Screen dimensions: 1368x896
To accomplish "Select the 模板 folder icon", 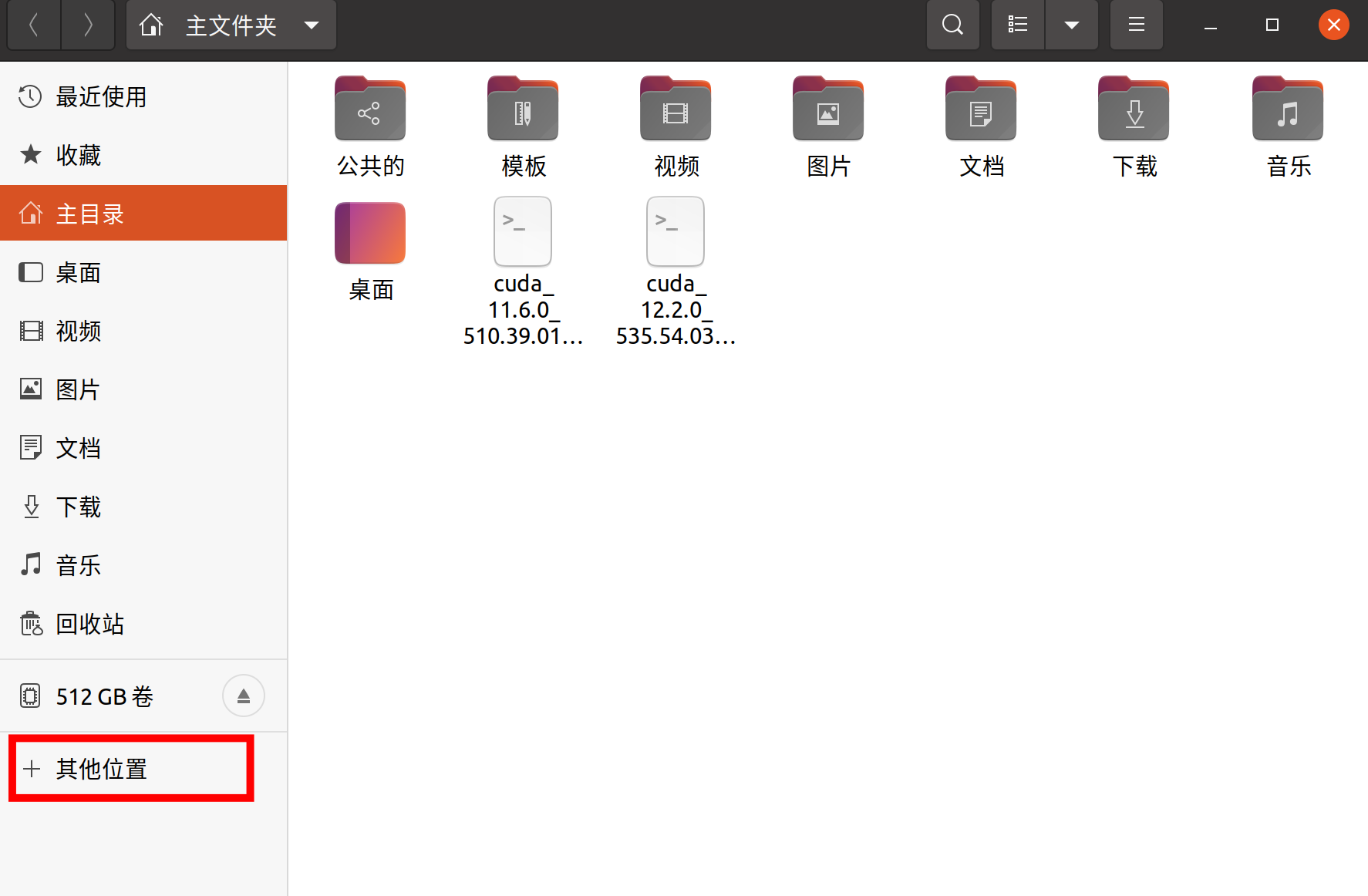I will pos(523,109).
